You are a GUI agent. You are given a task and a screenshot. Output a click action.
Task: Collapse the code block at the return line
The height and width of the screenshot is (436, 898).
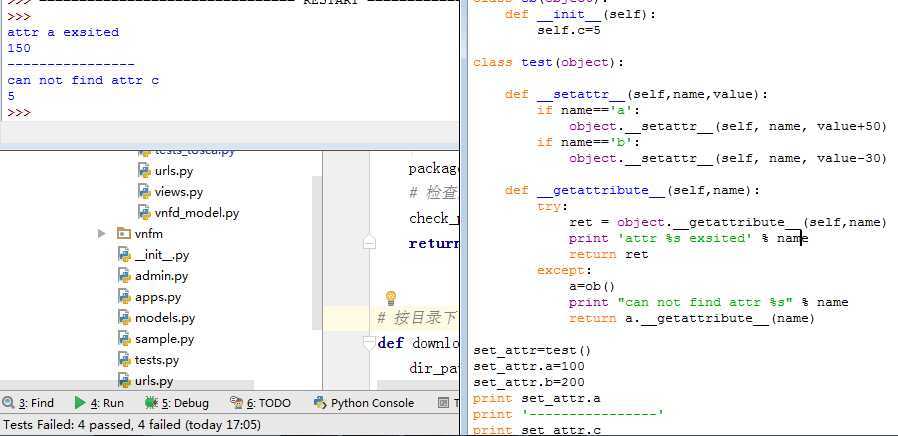click(x=369, y=244)
